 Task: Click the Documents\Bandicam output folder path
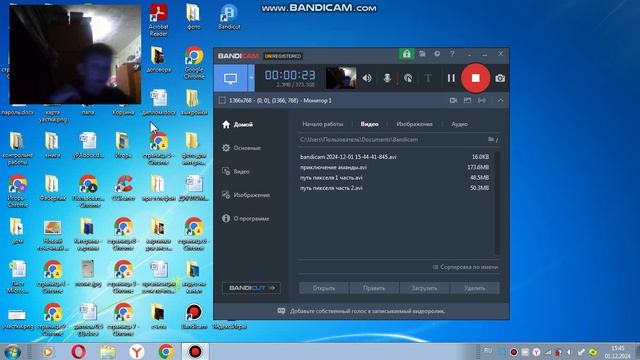coord(359,140)
